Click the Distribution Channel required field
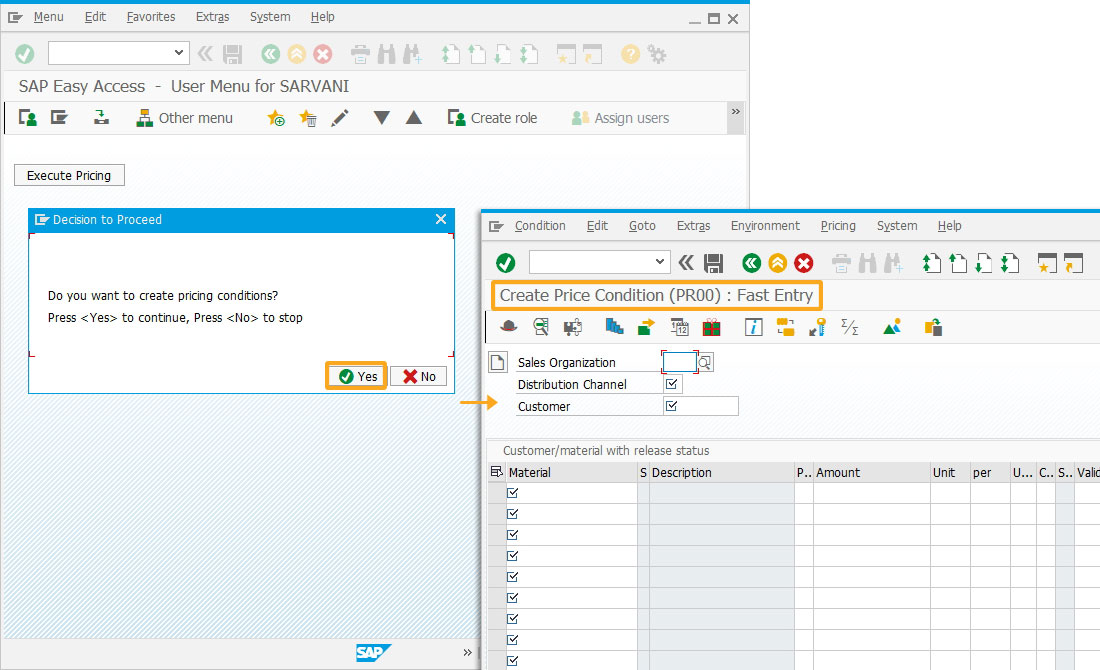The width and height of the screenshot is (1100, 670). click(672, 384)
